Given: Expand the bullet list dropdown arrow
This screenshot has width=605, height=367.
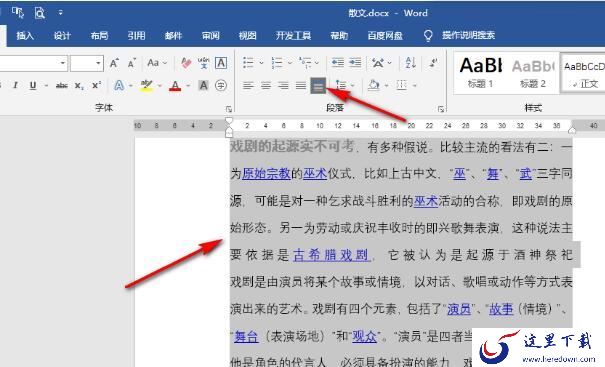Looking at the screenshot, I should (x=261, y=63).
